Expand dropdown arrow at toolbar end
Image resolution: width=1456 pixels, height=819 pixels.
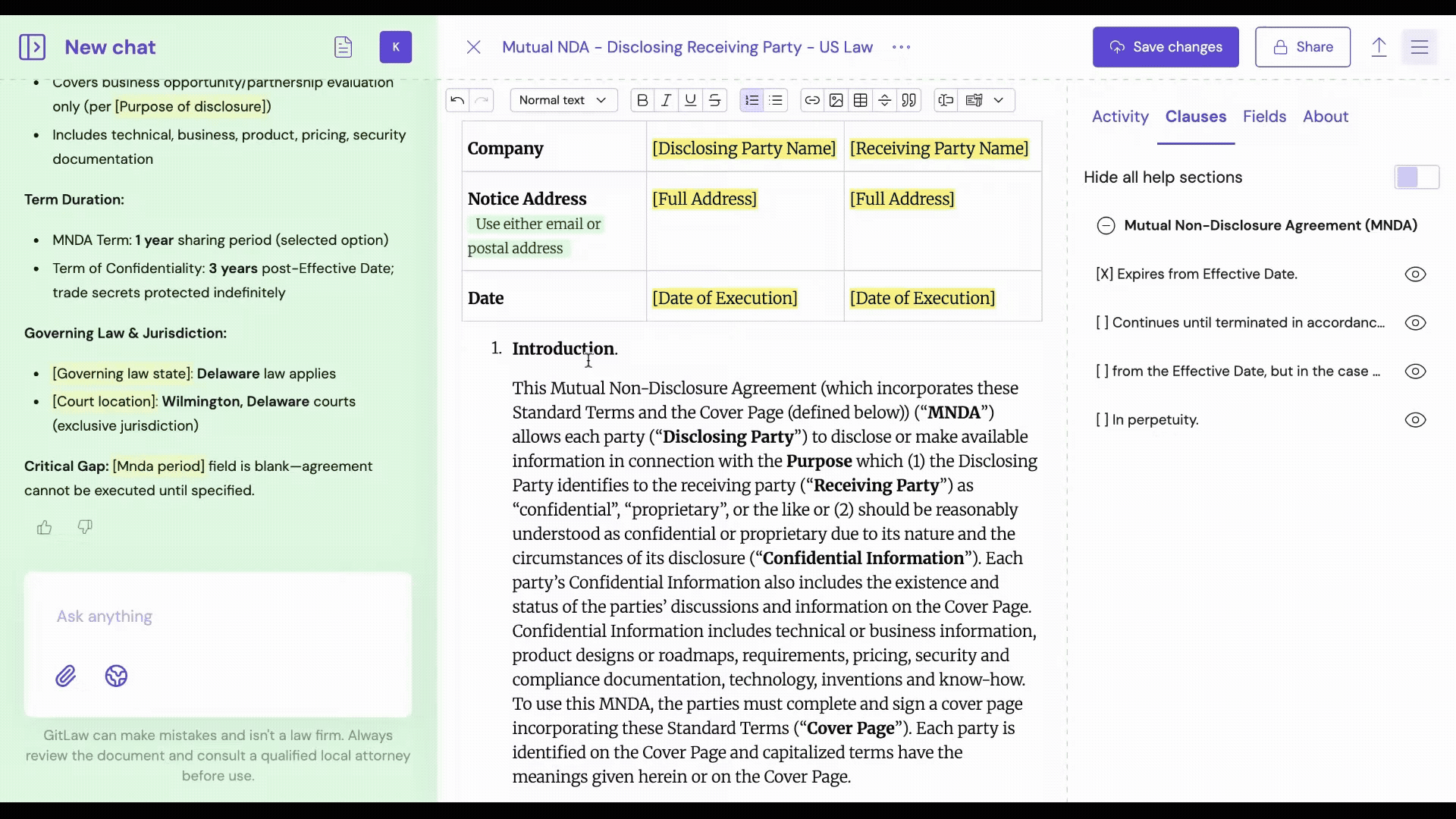click(x=998, y=100)
